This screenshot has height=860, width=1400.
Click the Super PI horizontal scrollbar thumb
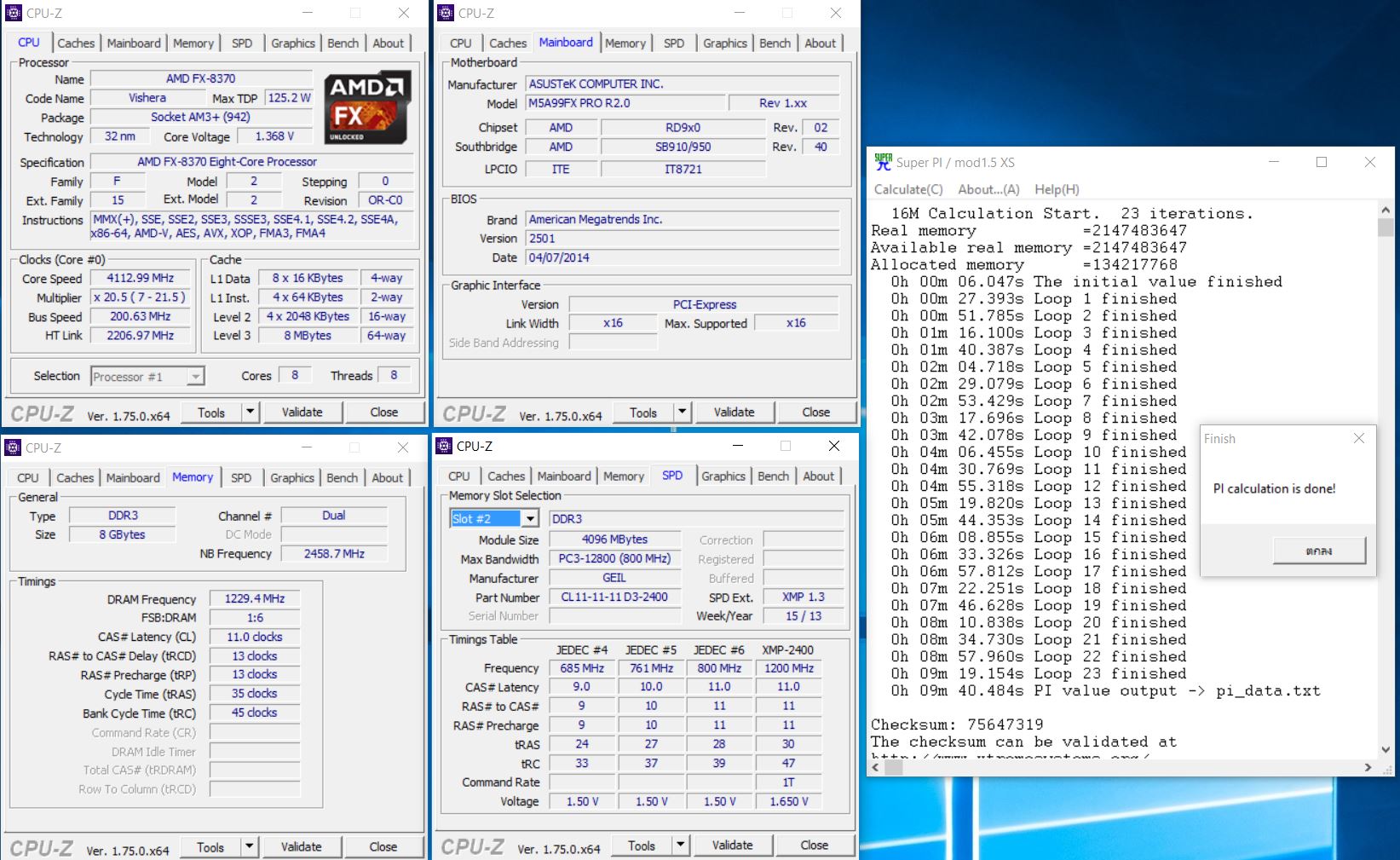893,767
